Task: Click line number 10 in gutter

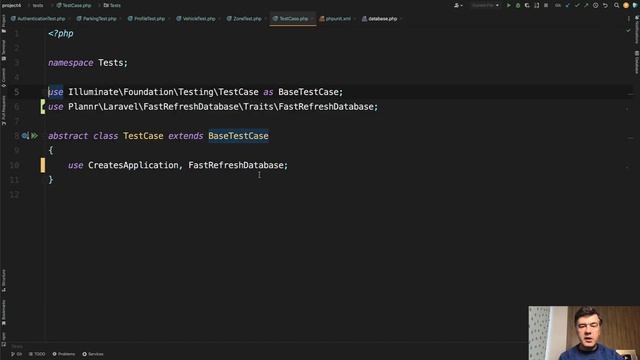Action: coord(14,165)
